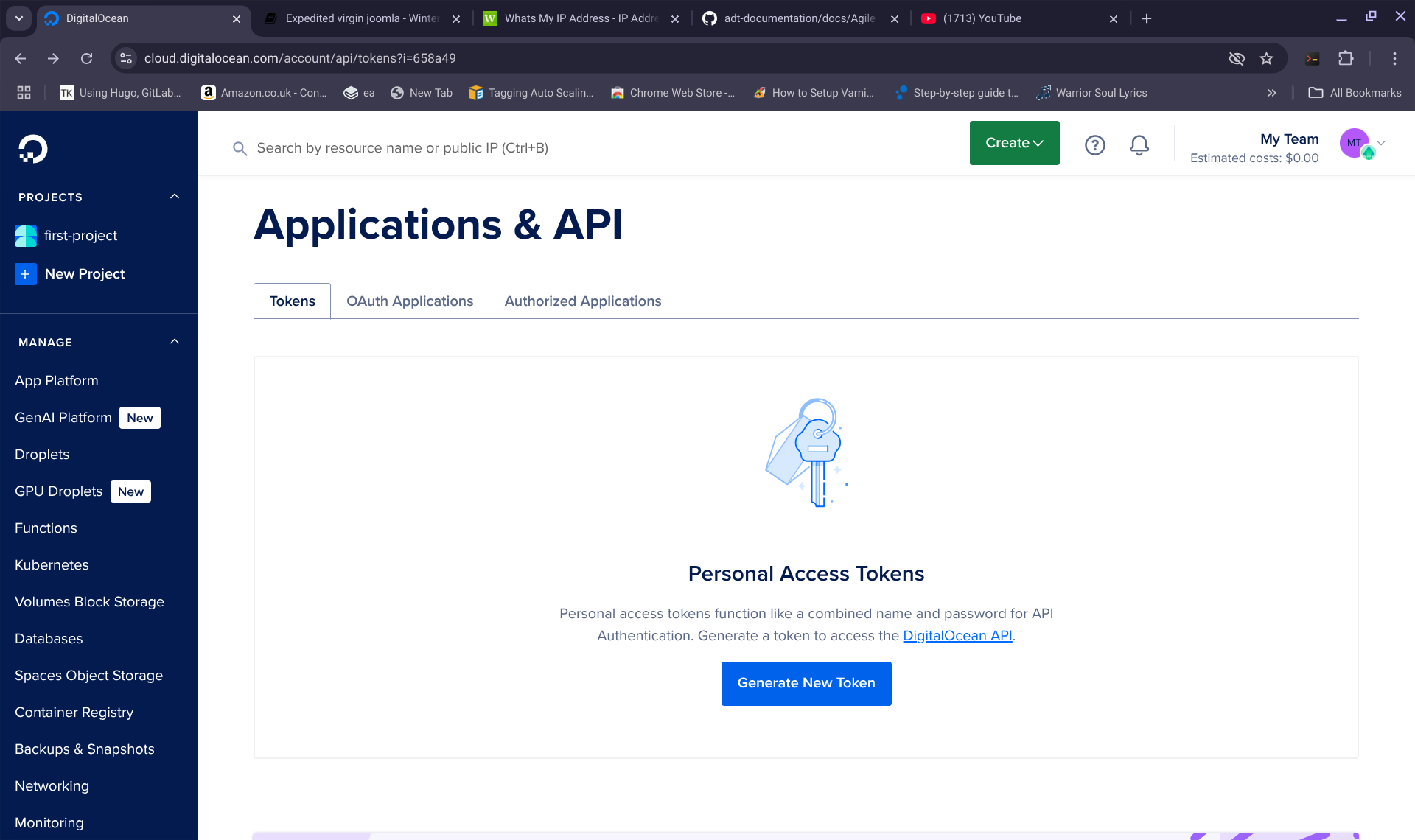Click the site information icon in the address bar
Screen dimensions: 1415x840
point(126,58)
